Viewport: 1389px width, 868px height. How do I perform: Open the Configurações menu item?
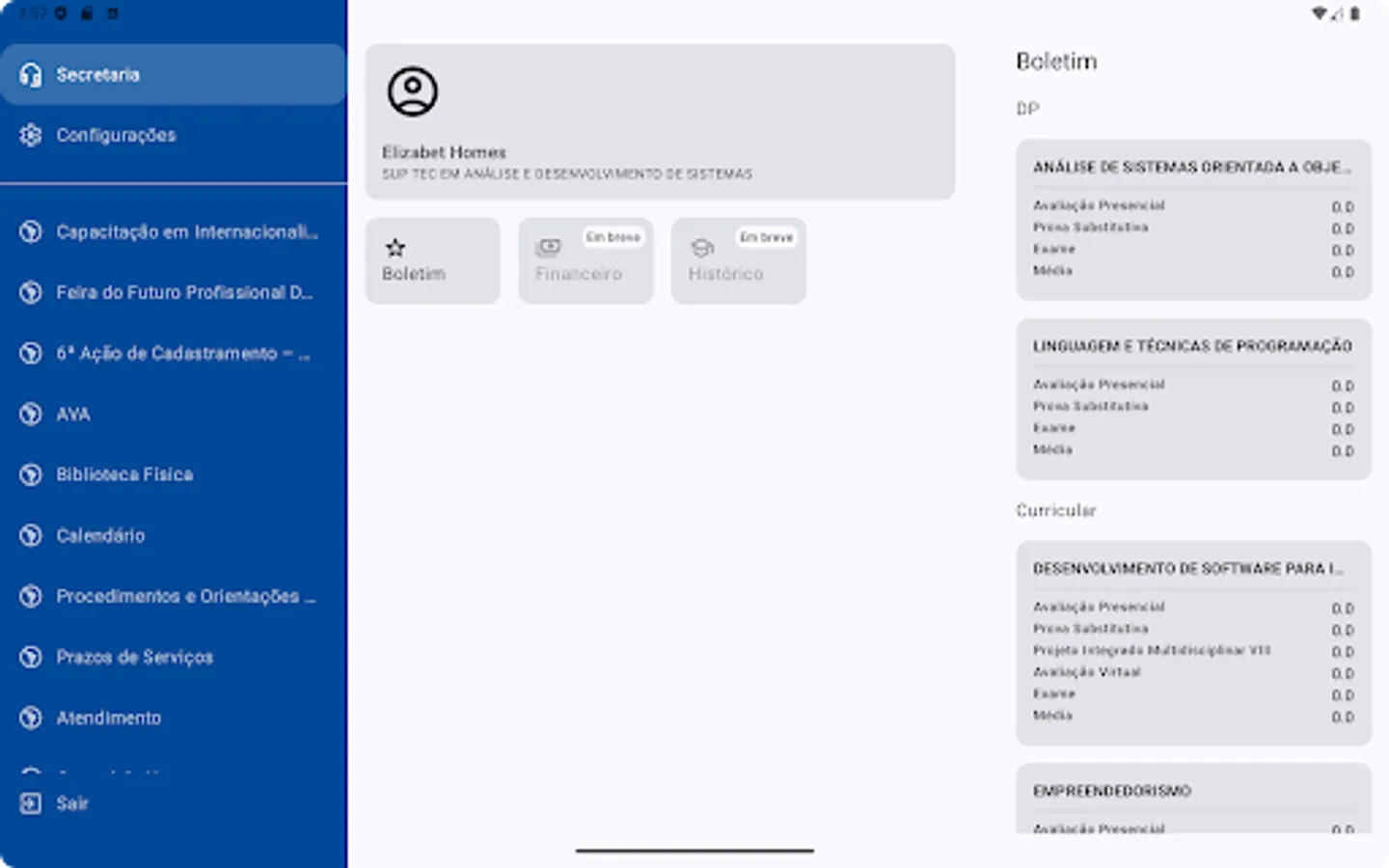[x=116, y=135]
